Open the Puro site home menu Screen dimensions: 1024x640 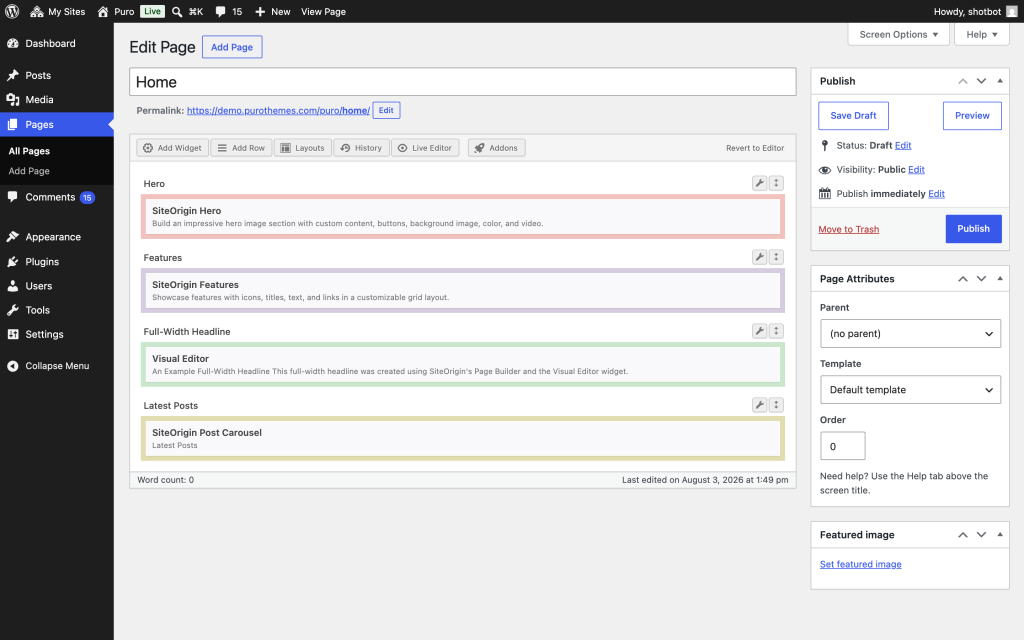pyautogui.click(x=116, y=11)
